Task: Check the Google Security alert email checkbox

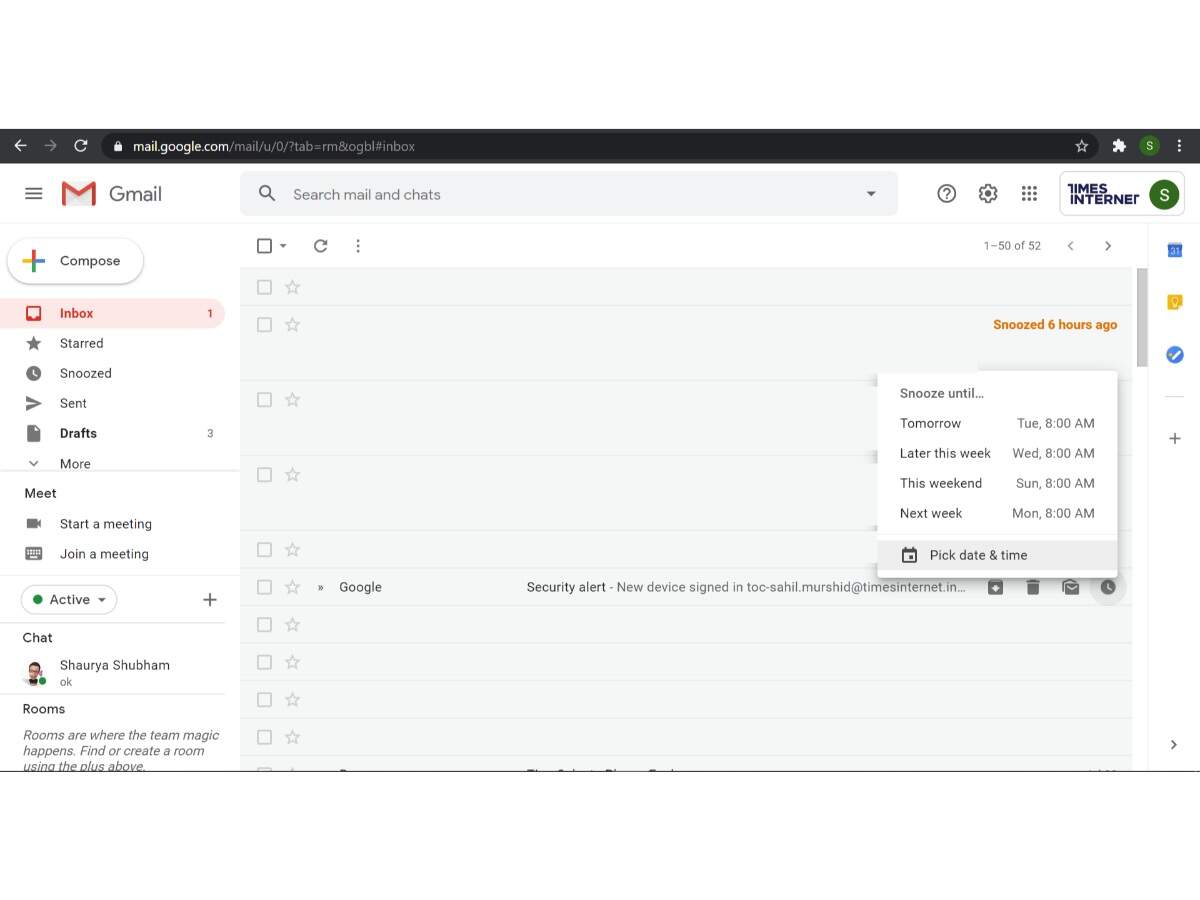Action: (x=264, y=587)
